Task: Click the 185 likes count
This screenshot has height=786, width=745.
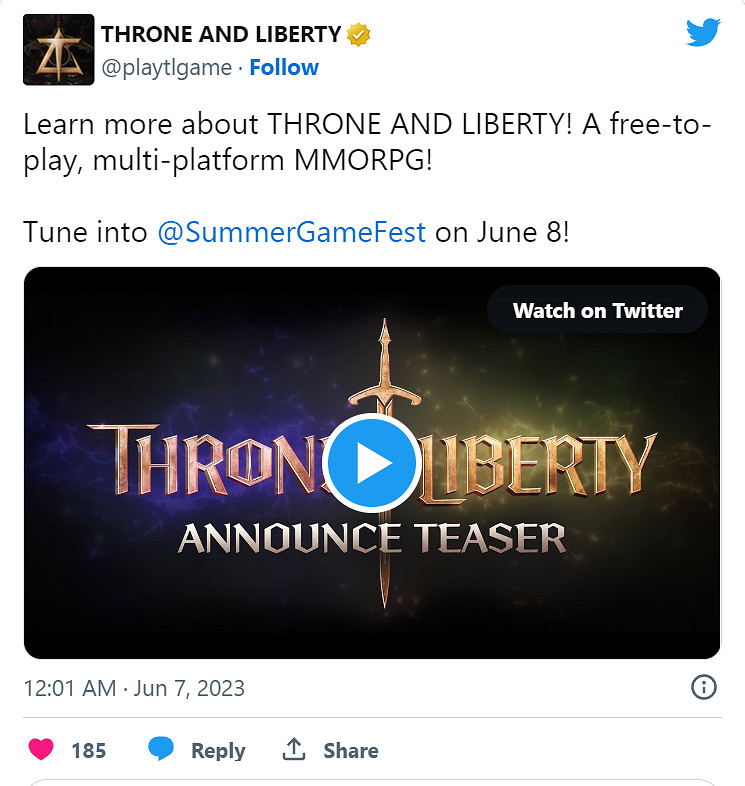Action: pos(89,750)
